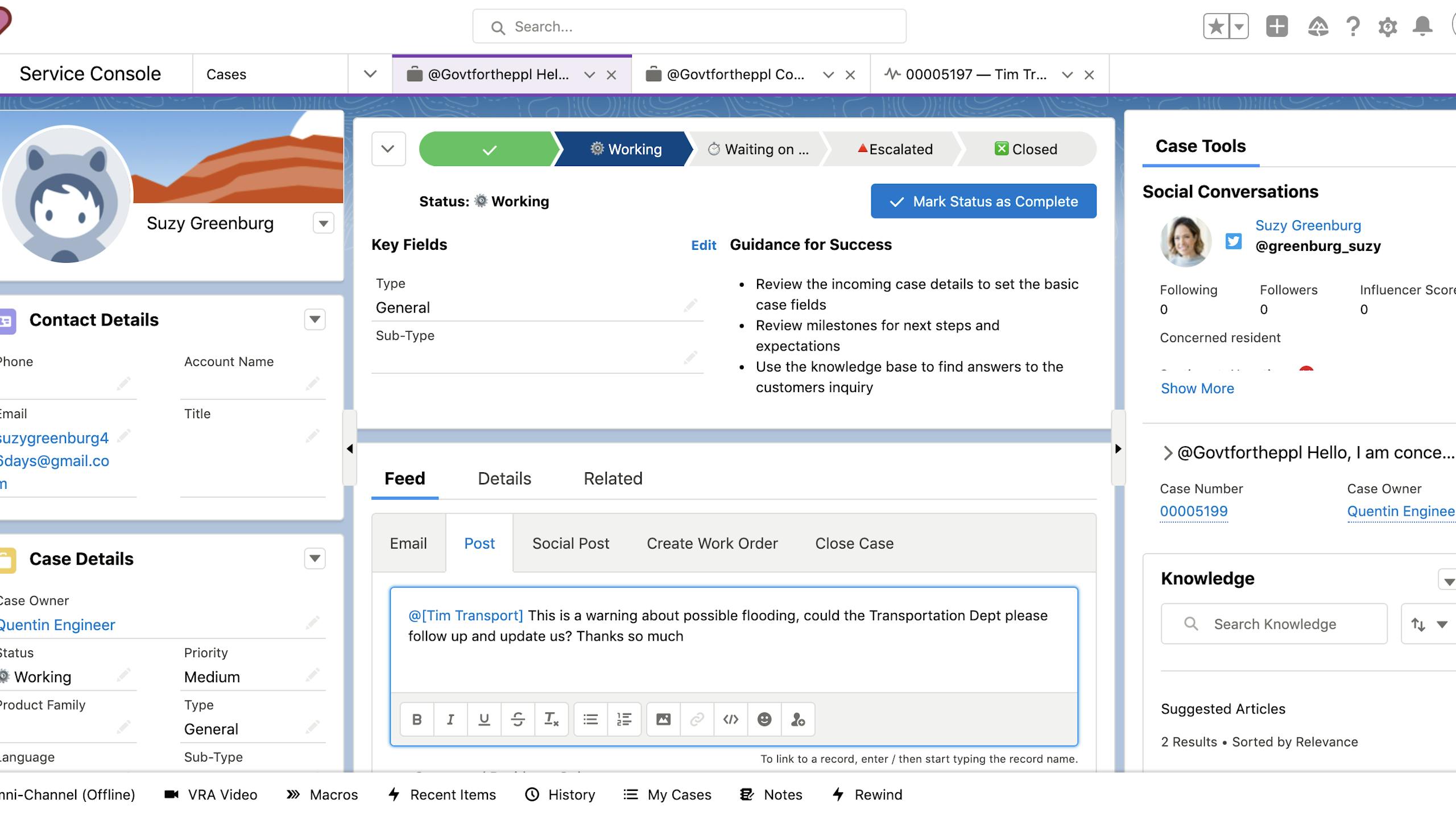Screen dimensions: 1456x816
Task: Toggle bold formatting in post editor
Action: pos(417,719)
